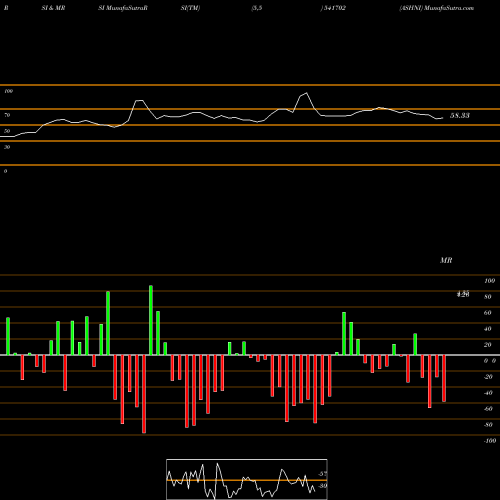Image resolution: width=500 pixels, height=500 pixels.
Task: Click the MR axis label '40'
Action: pyautogui.click(x=488, y=329)
